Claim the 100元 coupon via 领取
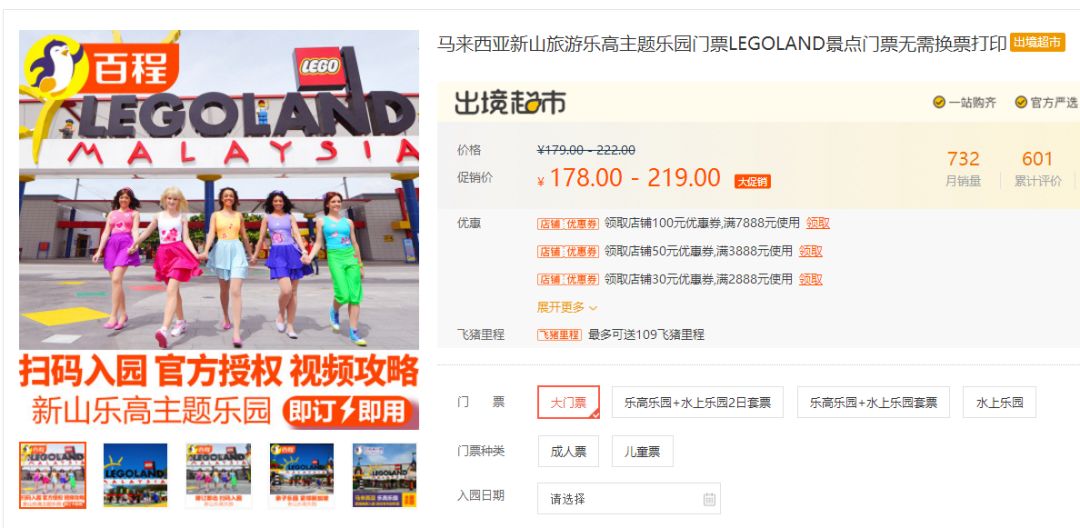 [818, 223]
